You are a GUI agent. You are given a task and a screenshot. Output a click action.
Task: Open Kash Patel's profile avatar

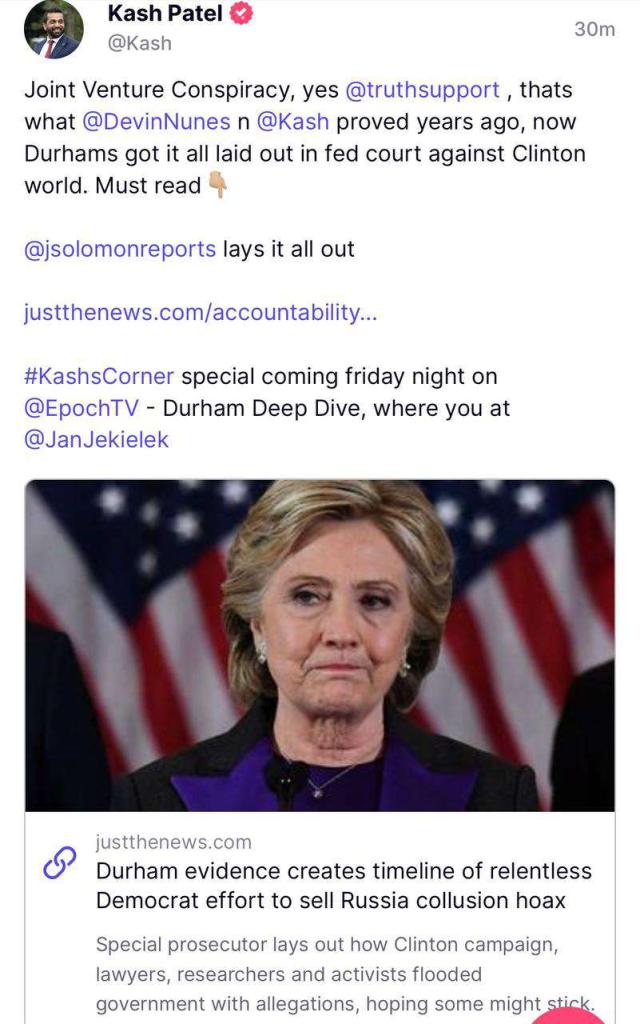coord(54,29)
